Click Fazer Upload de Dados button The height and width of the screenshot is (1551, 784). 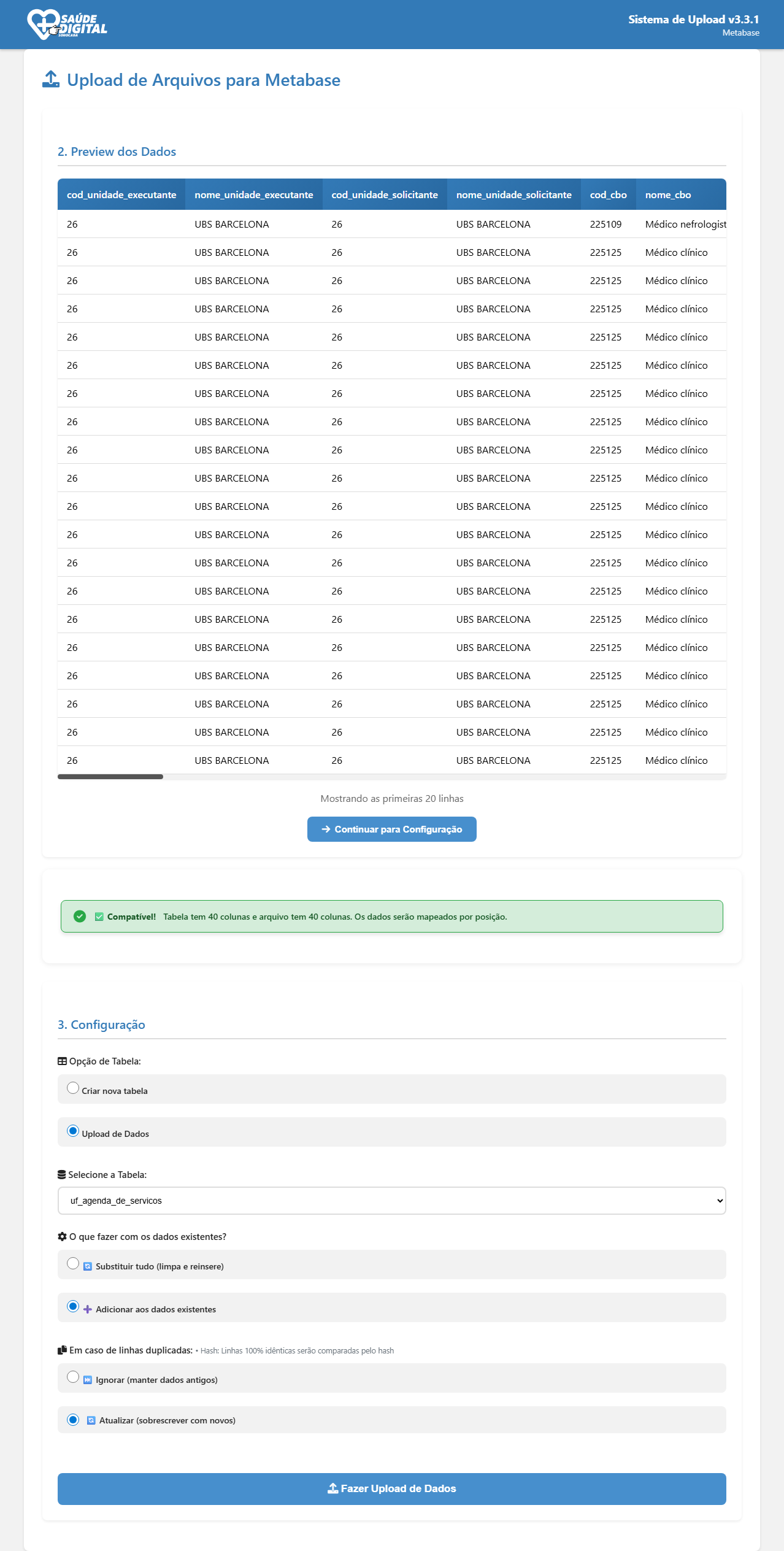tap(391, 1488)
